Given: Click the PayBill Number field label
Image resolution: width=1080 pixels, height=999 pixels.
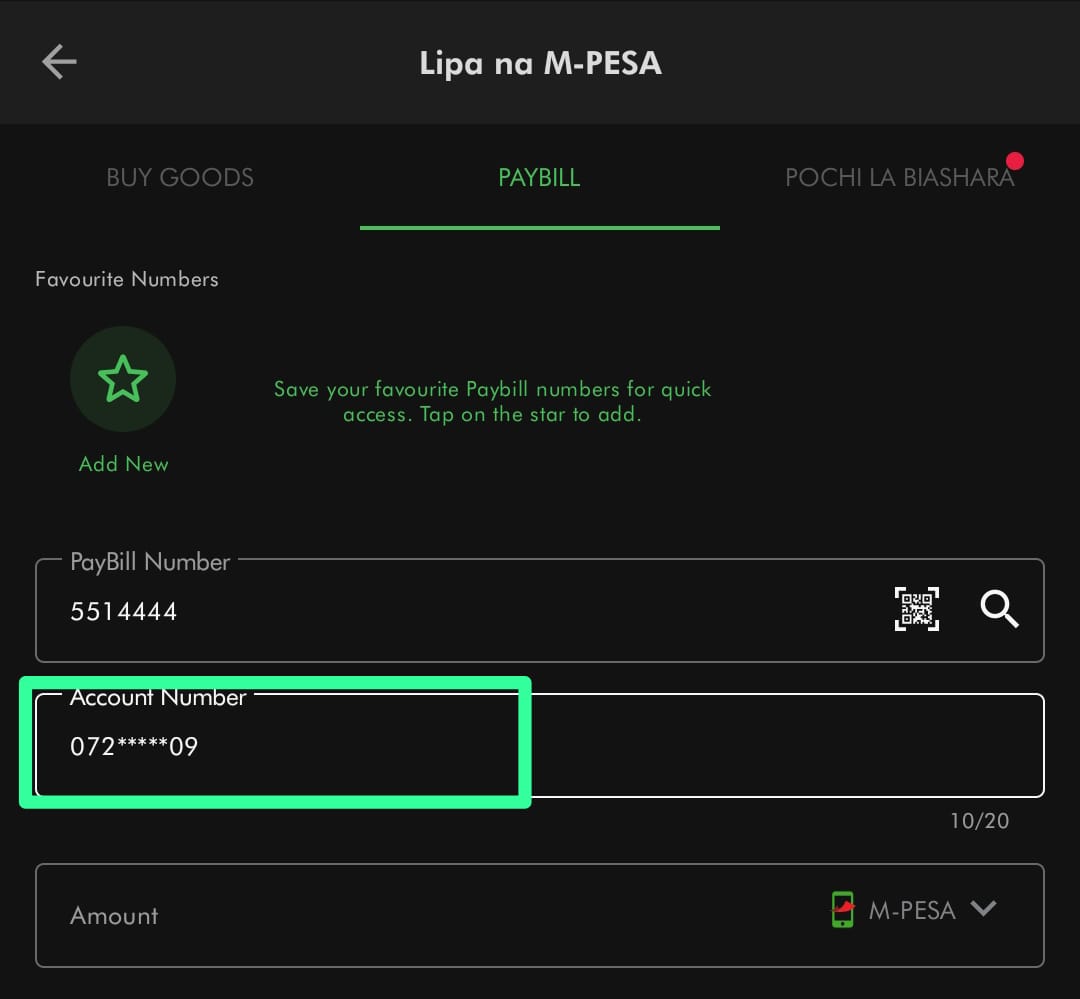Looking at the screenshot, I should (x=150, y=562).
